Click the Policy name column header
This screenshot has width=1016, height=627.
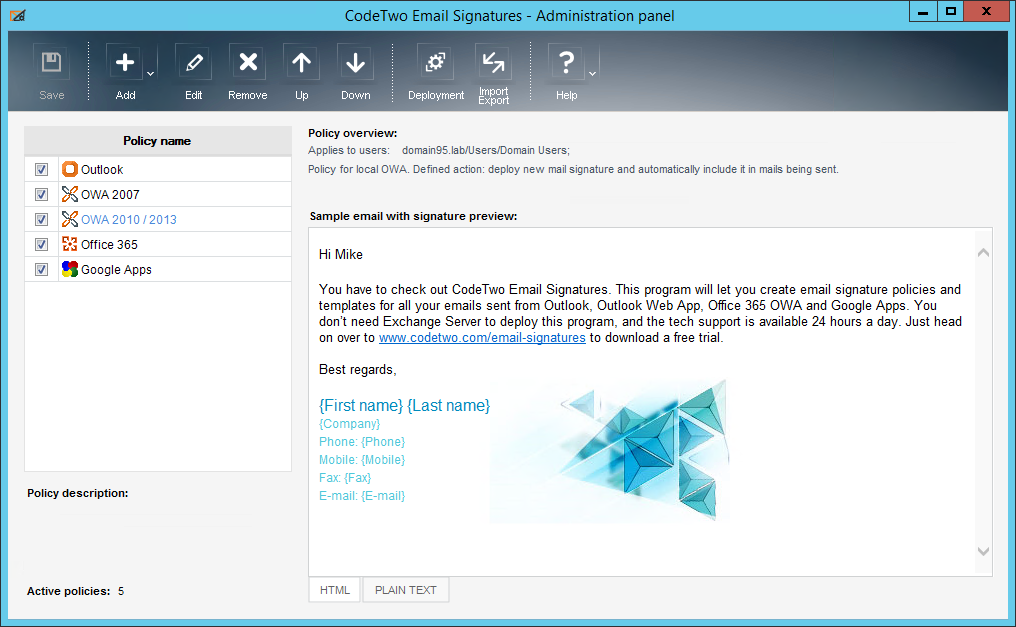[157, 141]
